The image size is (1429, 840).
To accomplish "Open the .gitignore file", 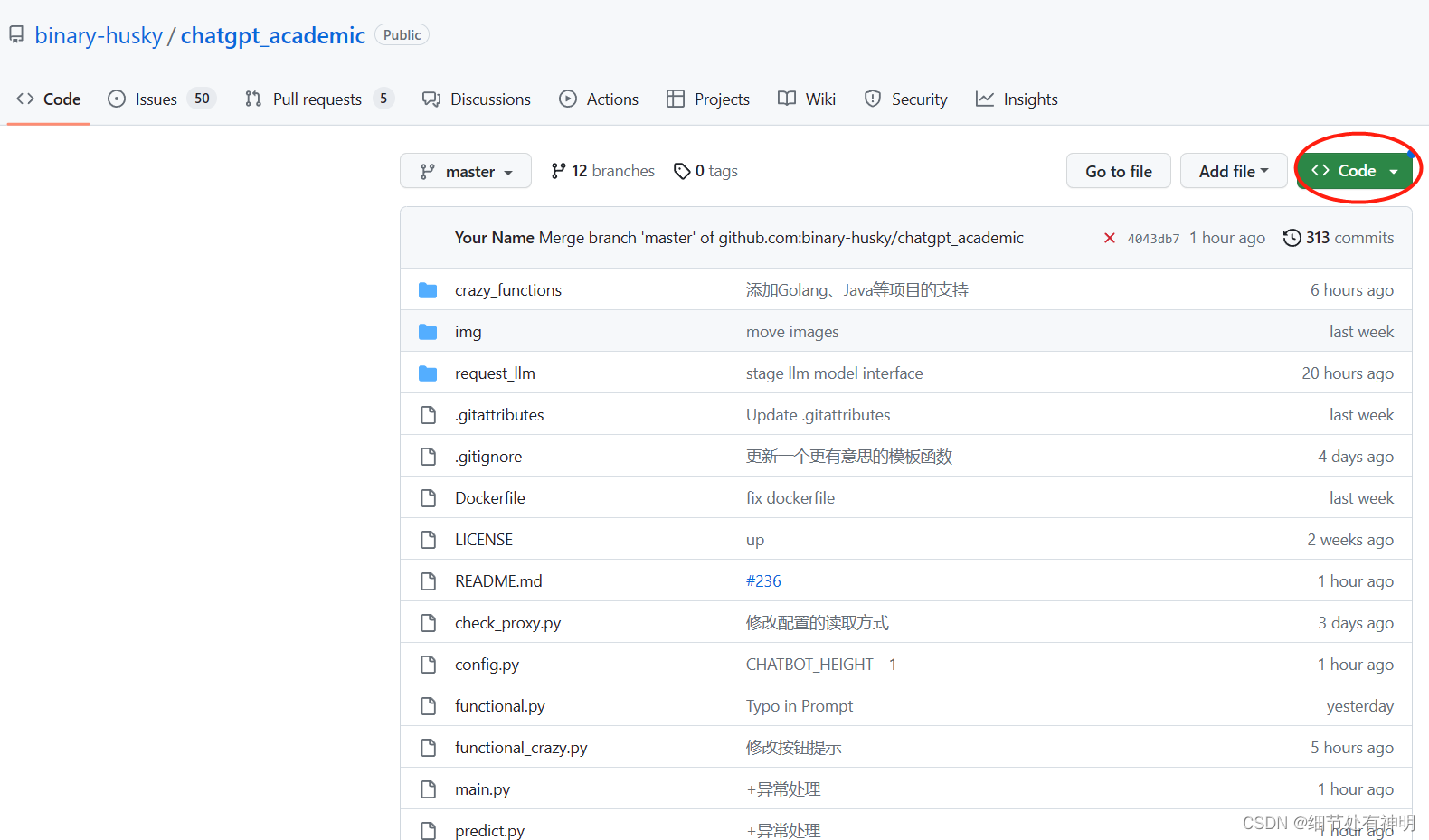I will (488, 457).
